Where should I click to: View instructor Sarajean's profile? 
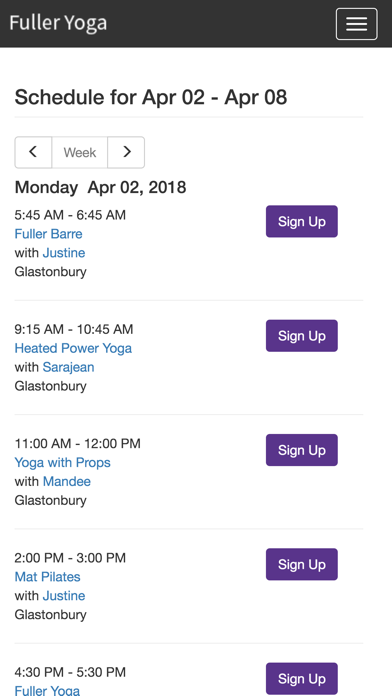click(x=68, y=368)
